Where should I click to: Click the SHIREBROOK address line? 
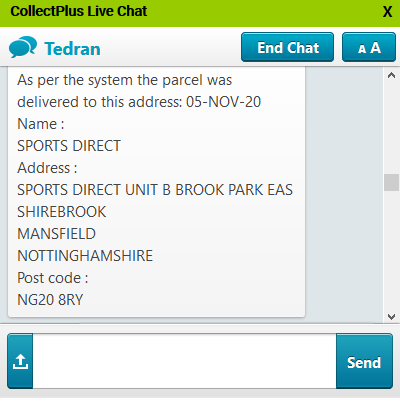point(62,212)
